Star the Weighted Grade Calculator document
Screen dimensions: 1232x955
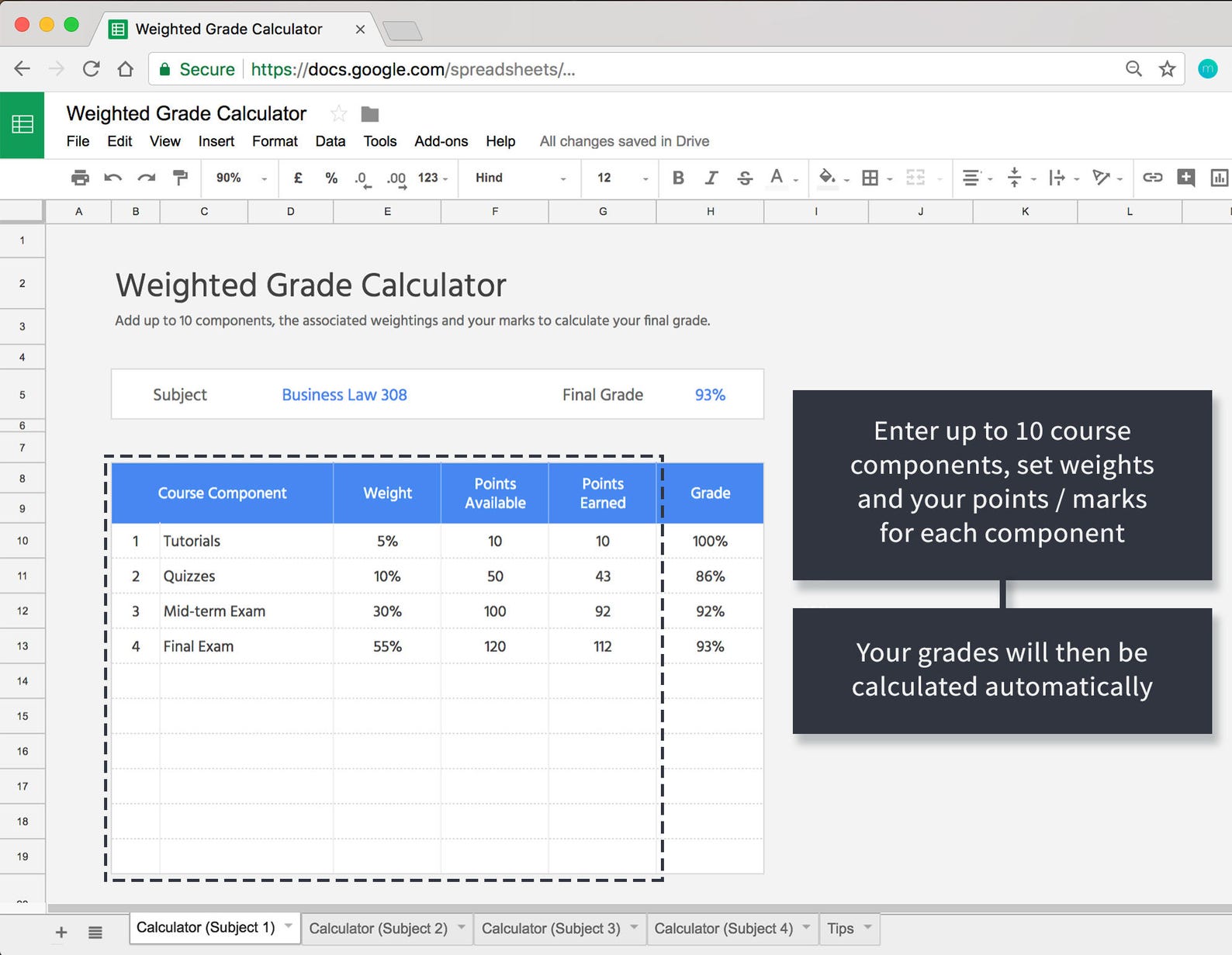coord(339,114)
